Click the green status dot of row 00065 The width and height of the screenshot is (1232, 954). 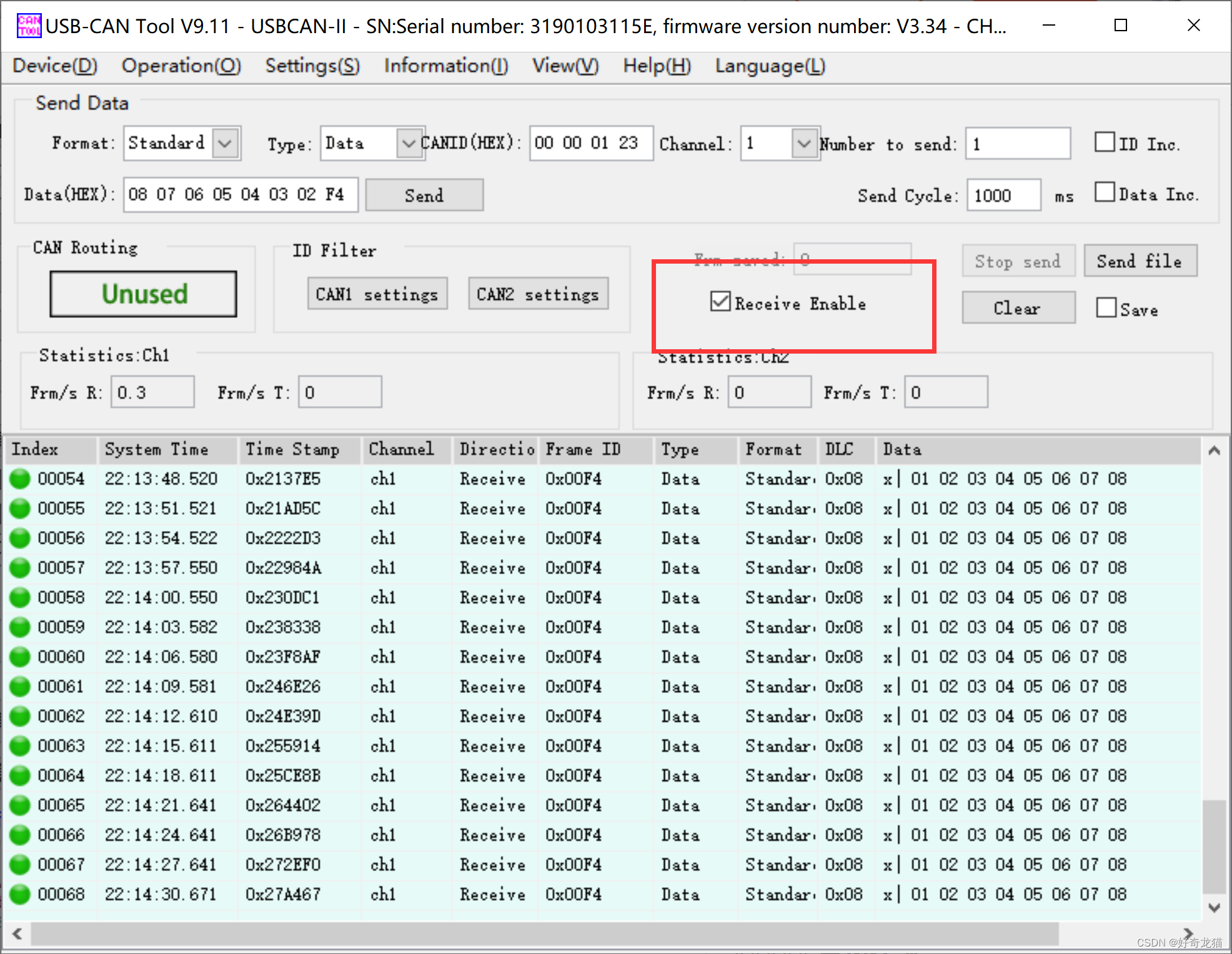tap(20, 805)
